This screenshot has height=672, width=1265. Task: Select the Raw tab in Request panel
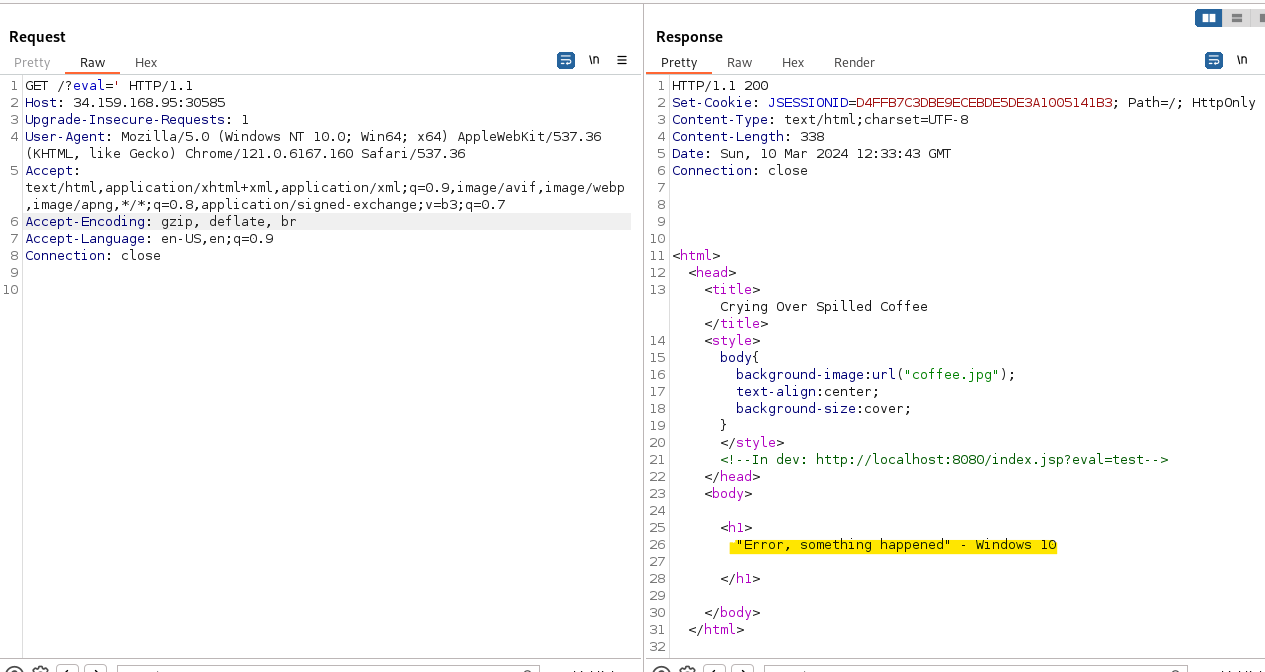[x=93, y=63]
